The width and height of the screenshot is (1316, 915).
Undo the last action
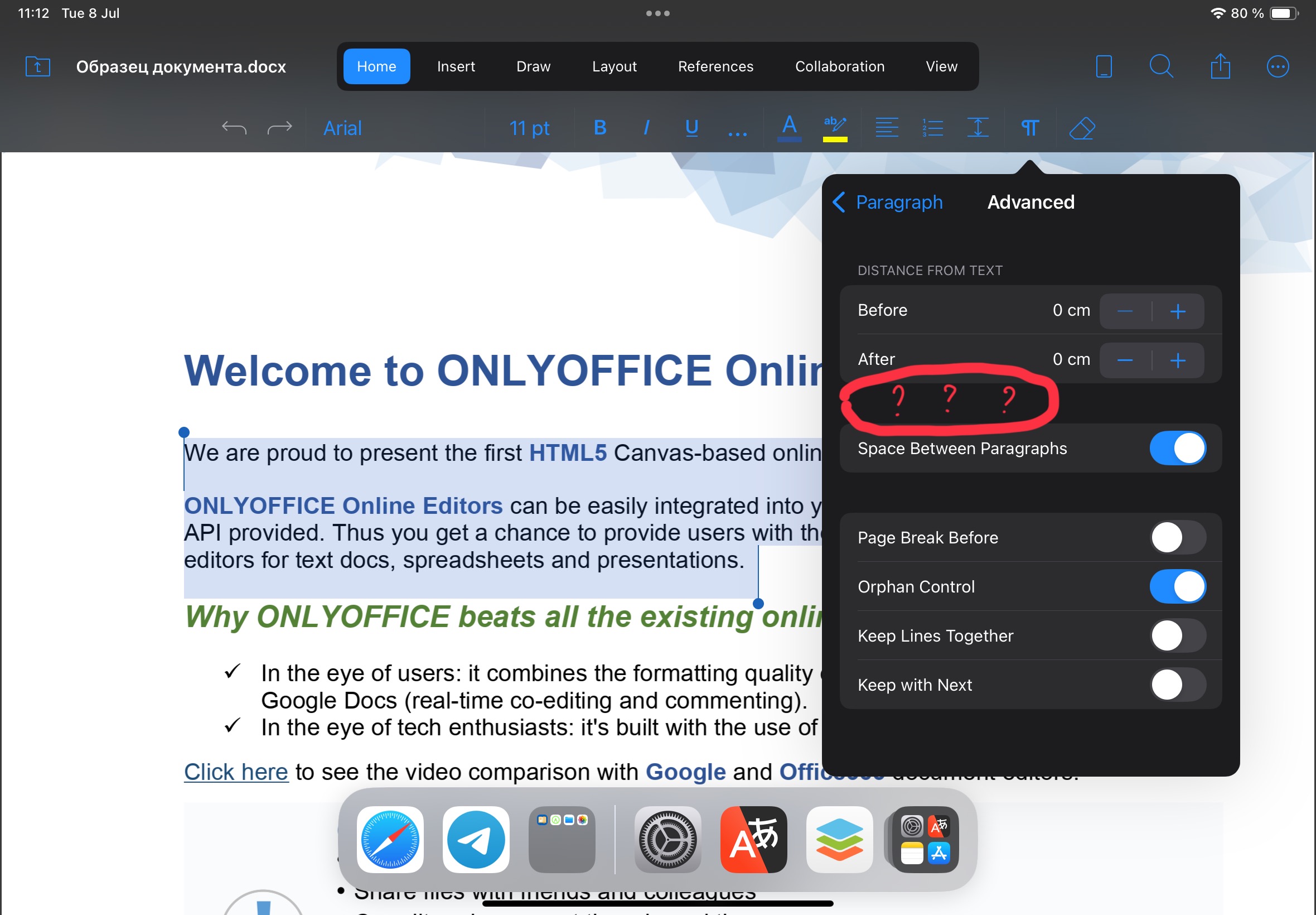click(234, 128)
